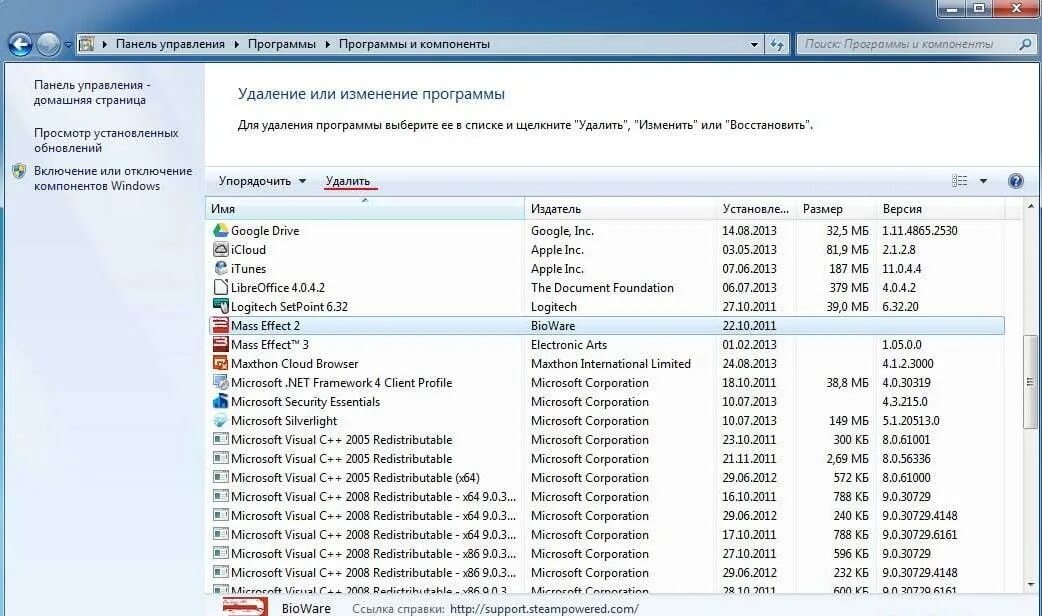Open Панель управления - домашняя страница link
Viewport: 1042px width, 616px height.
[x=92, y=92]
